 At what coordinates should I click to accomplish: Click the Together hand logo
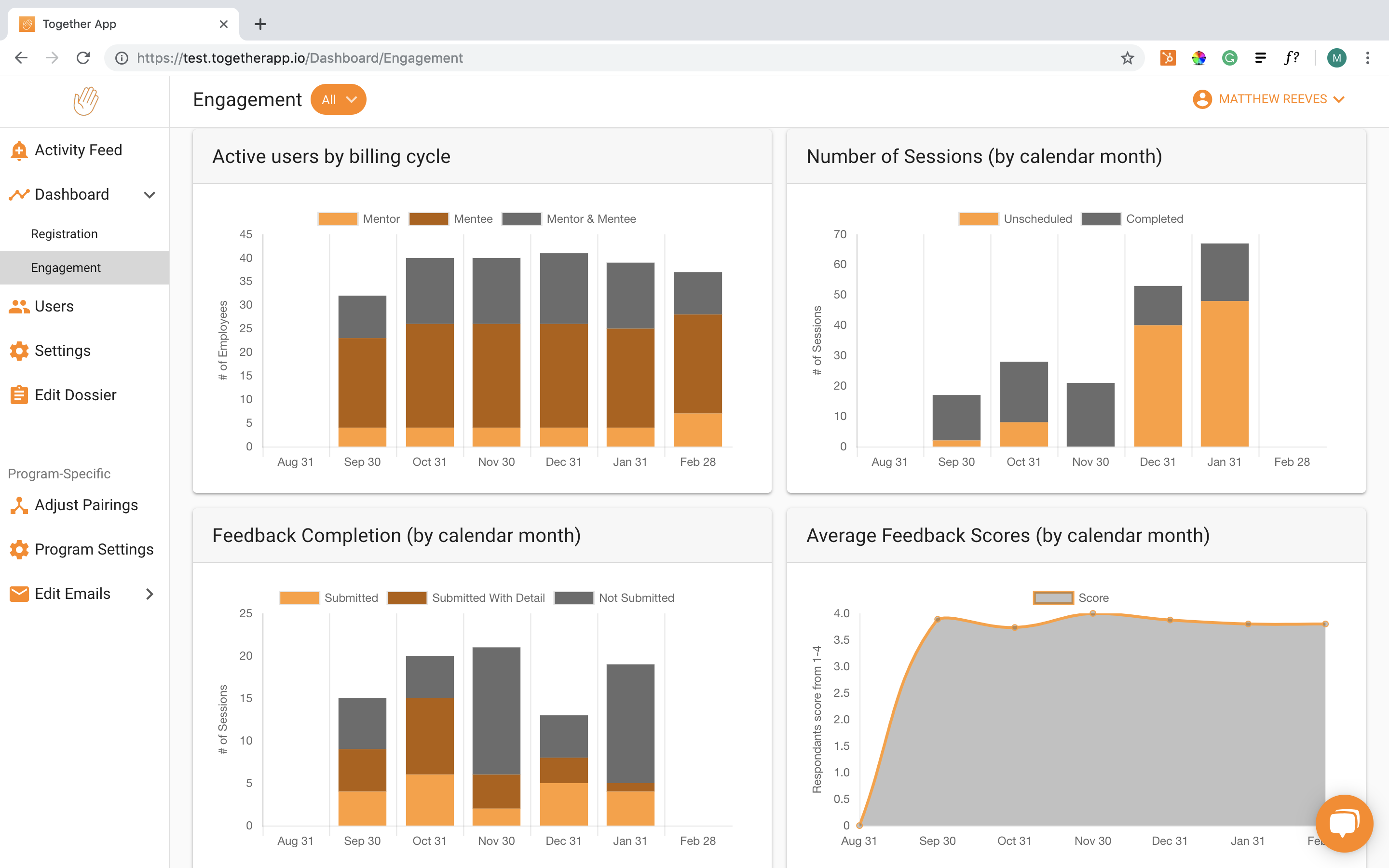(85, 101)
